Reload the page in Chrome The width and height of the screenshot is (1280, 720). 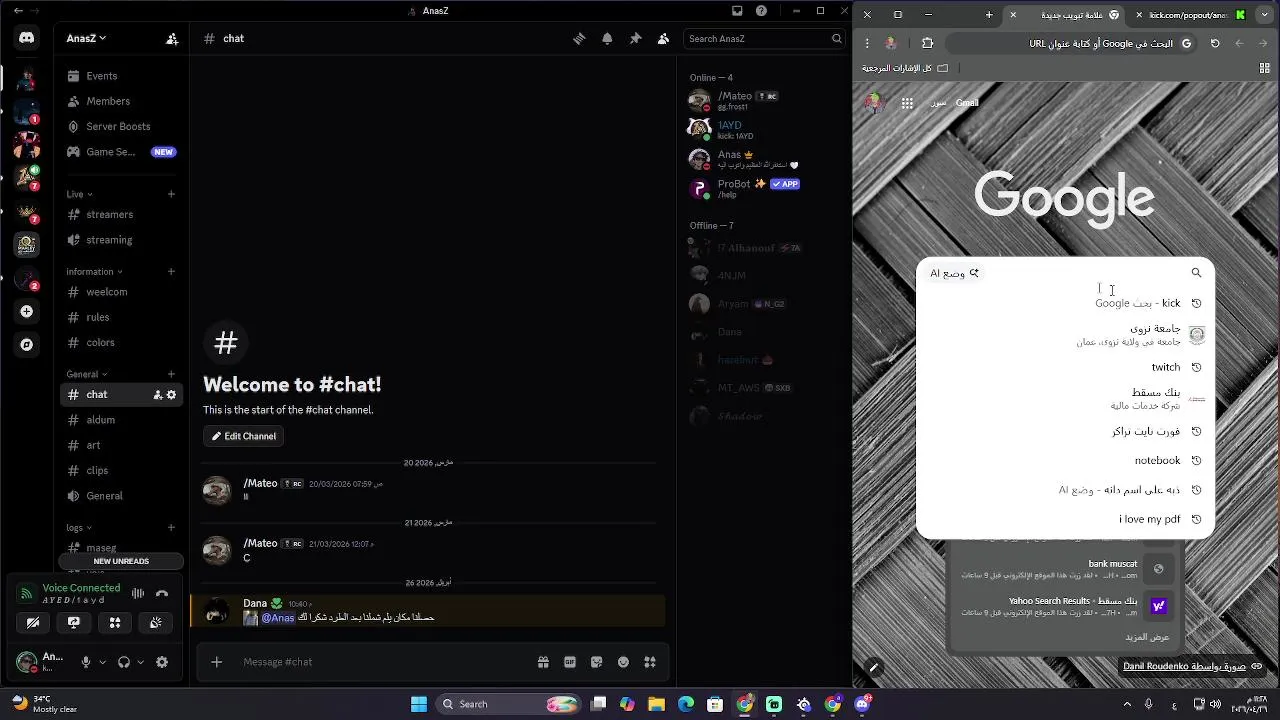1215,43
